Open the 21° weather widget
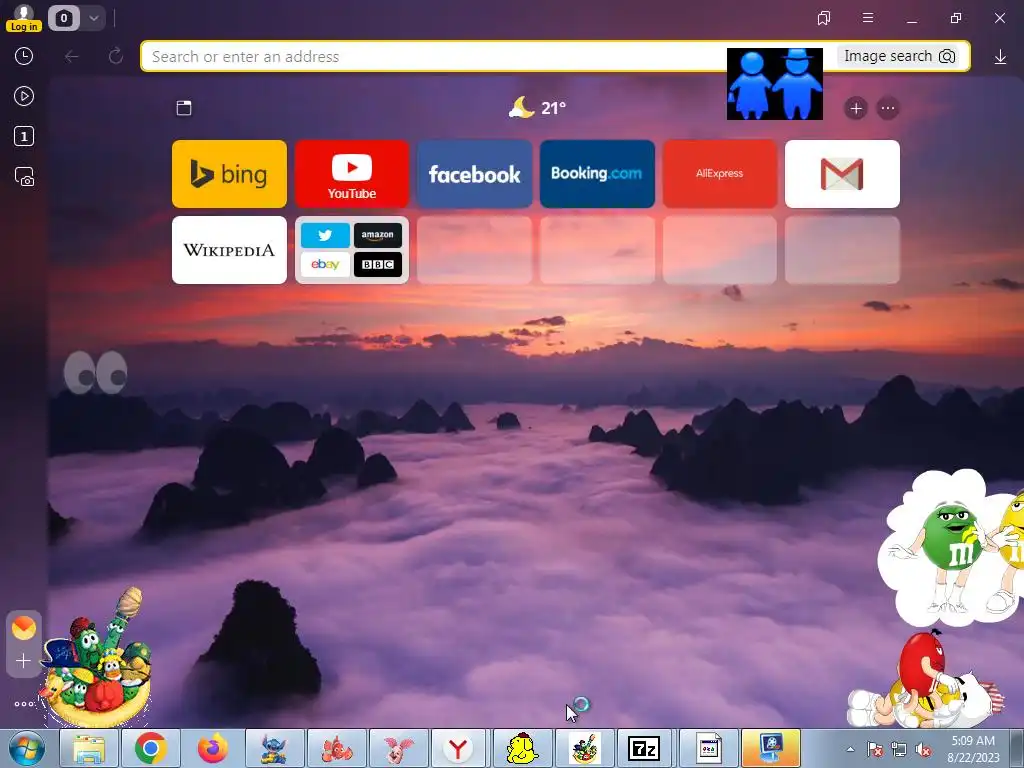The height and width of the screenshot is (768, 1024). click(537, 107)
